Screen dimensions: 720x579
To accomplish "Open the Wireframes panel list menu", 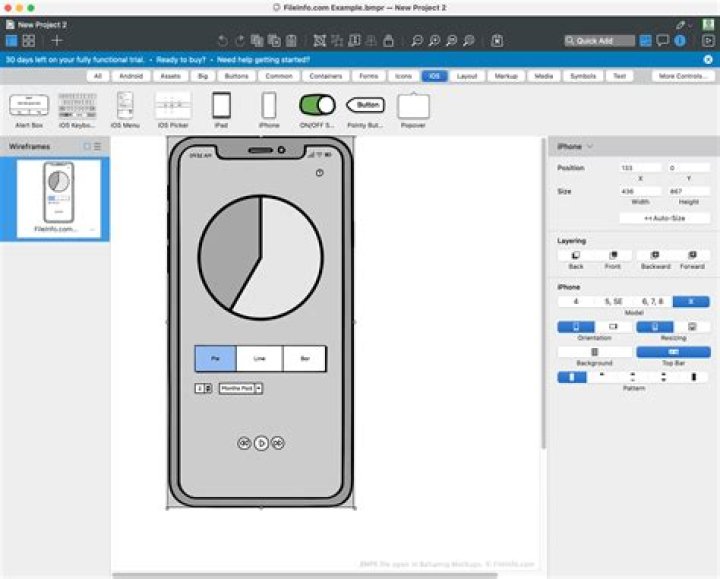I will [x=97, y=147].
